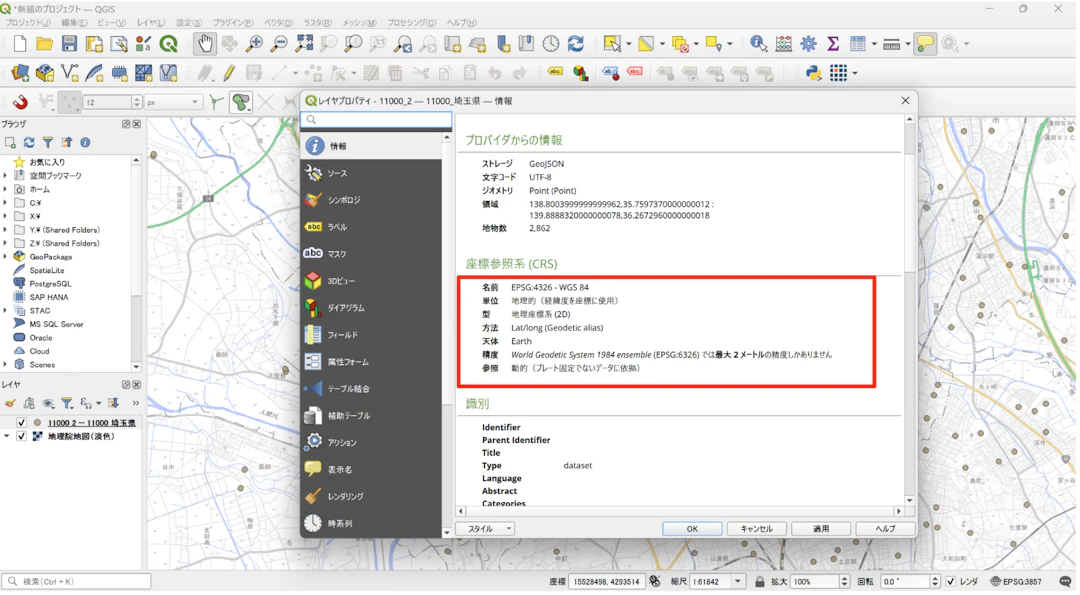Click the Open Attribute Table icon
The width and height of the screenshot is (1080, 595).
click(858, 44)
